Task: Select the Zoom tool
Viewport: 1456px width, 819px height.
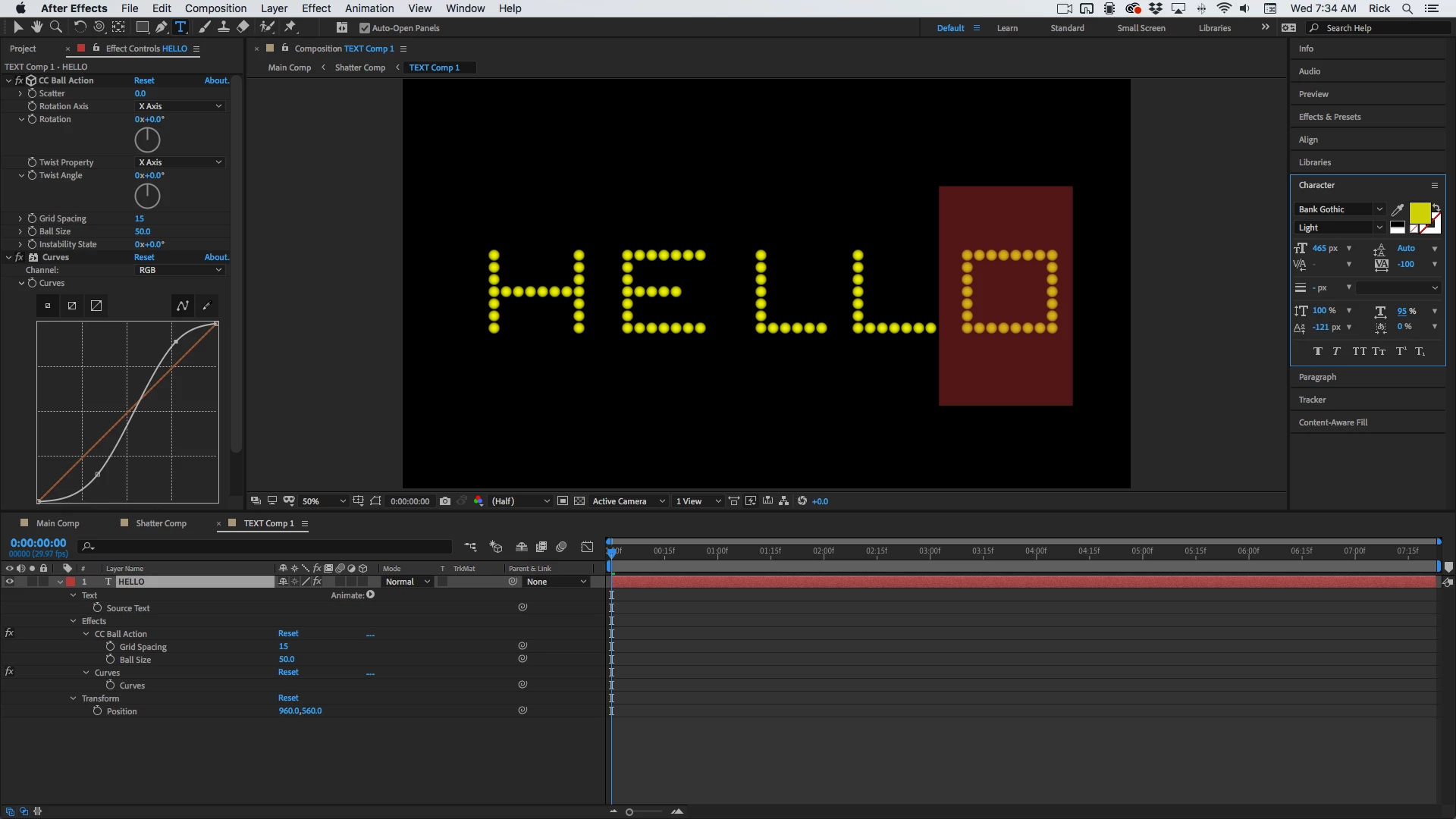Action: click(x=55, y=27)
